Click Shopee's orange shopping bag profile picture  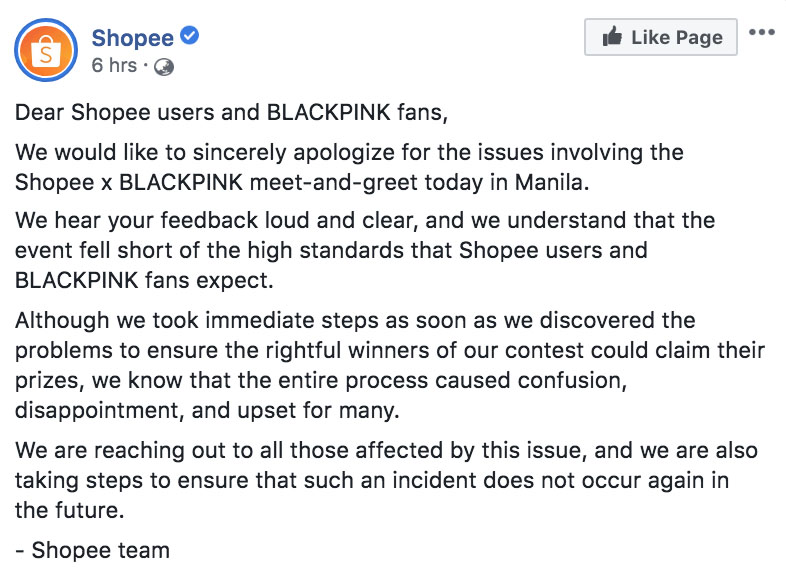pos(47,51)
